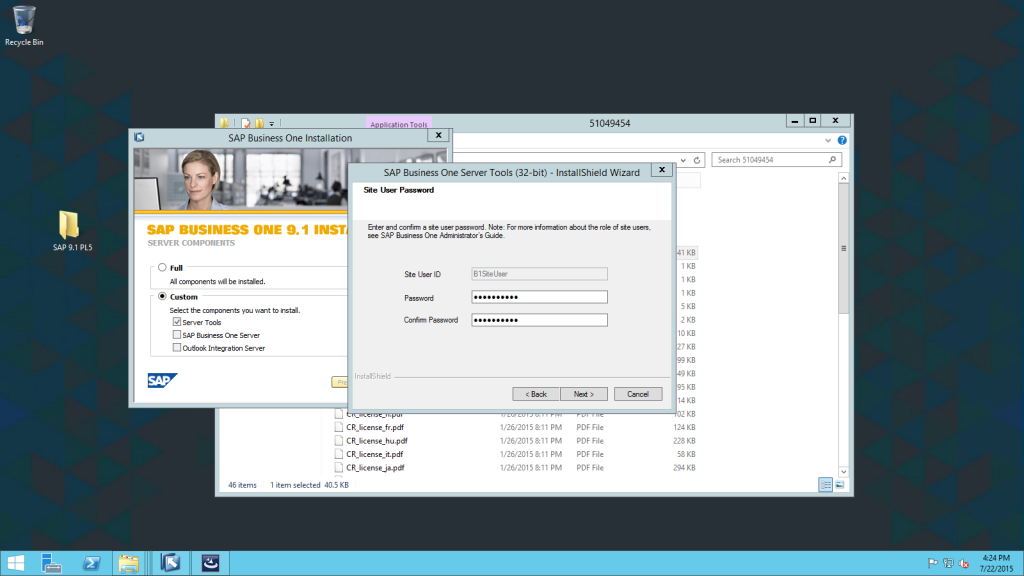This screenshot has width=1024, height=576.
Task: Click the 228 KB size cell
Action: (x=684, y=441)
